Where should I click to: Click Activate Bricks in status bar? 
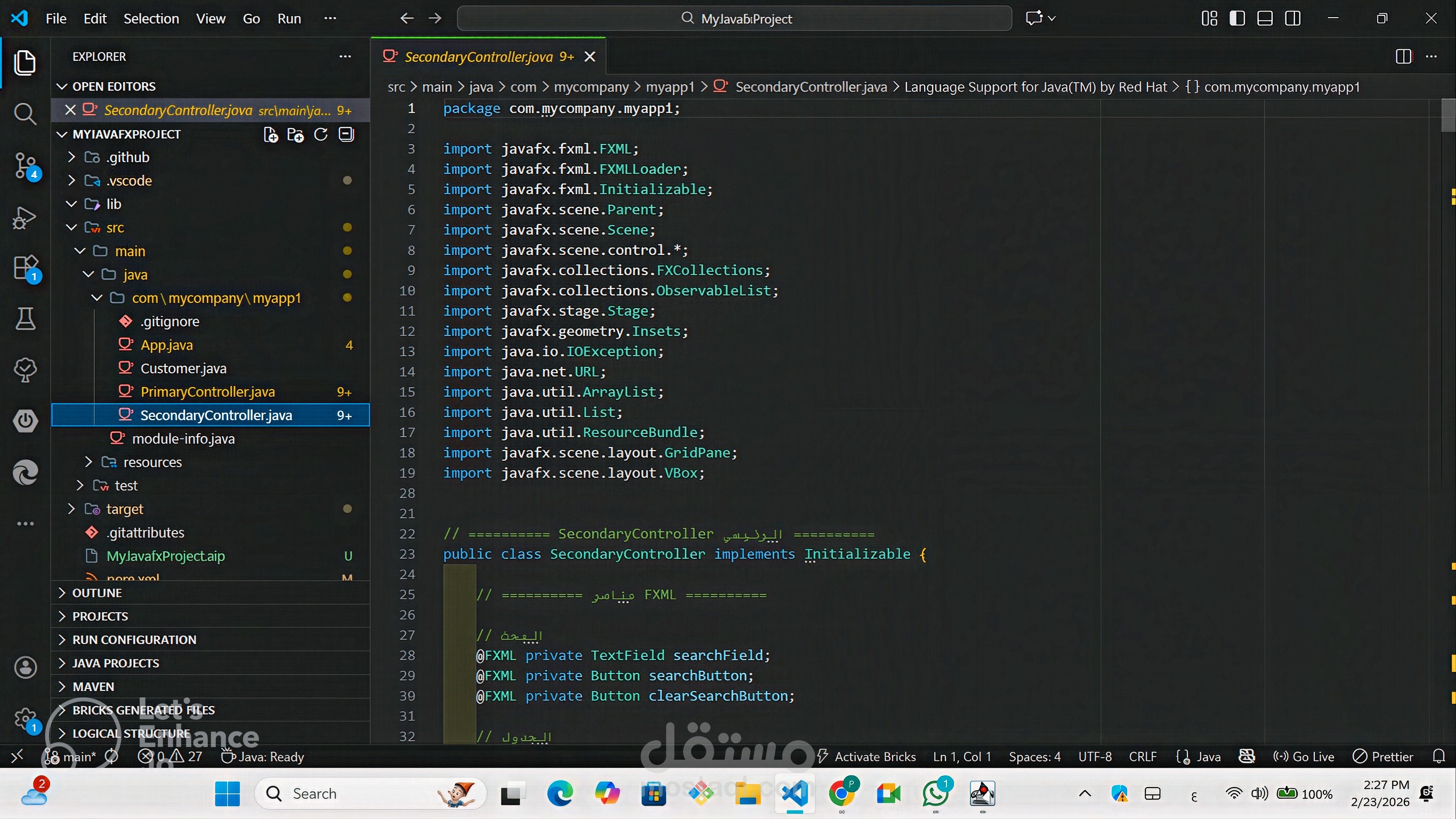click(x=867, y=757)
